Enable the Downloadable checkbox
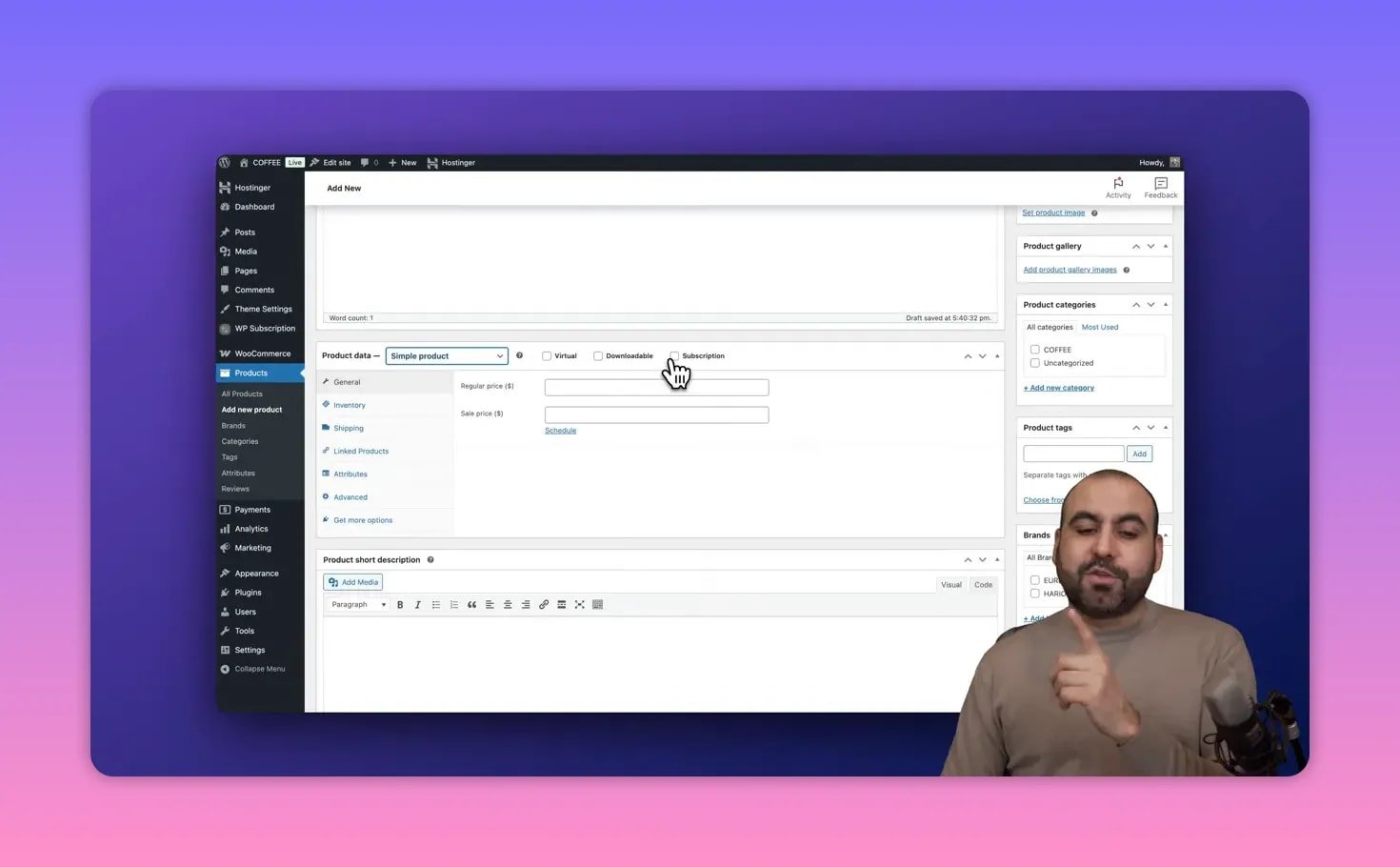The width and height of the screenshot is (1400, 867). 598,355
